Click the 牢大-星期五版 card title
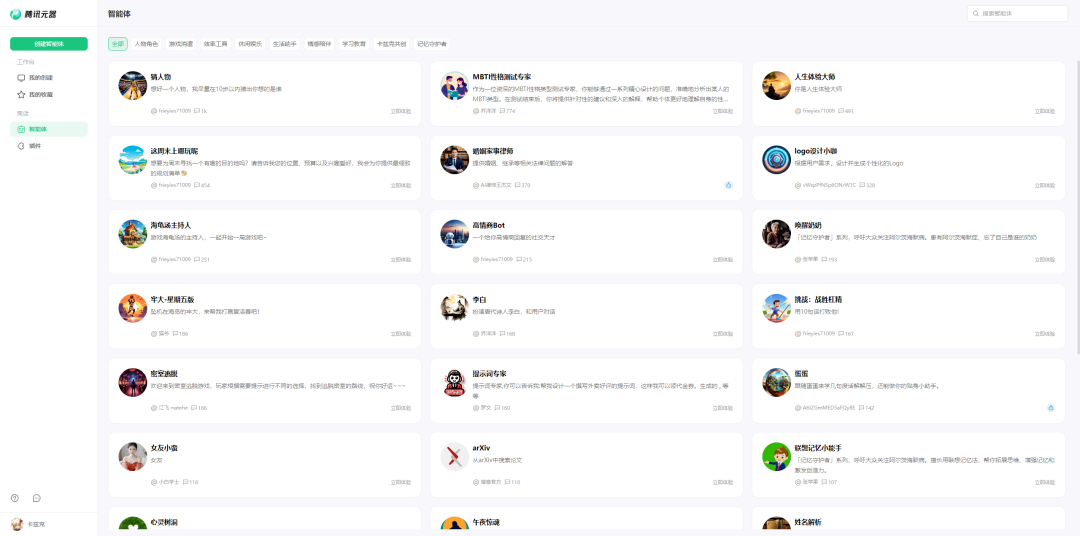The image size is (1080, 536). [x=172, y=300]
